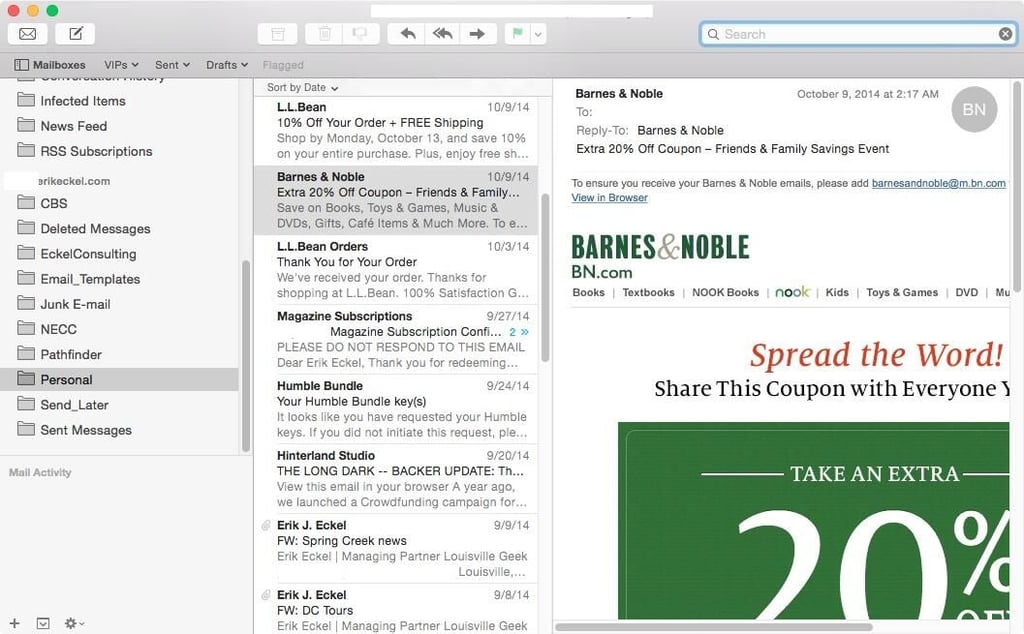Delete the message with the trash icon
This screenshot has width=1024, height=634.
(325, 34)
